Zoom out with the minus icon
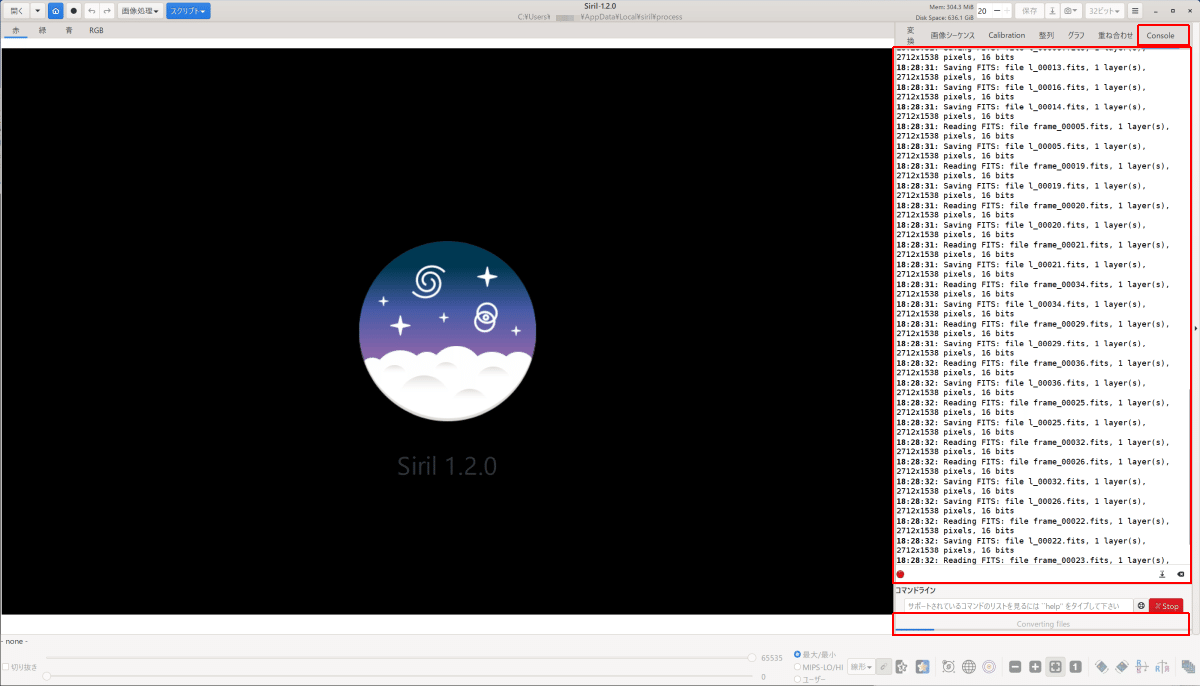The height and width of the screenshot is (686, 1200). 1015,667
